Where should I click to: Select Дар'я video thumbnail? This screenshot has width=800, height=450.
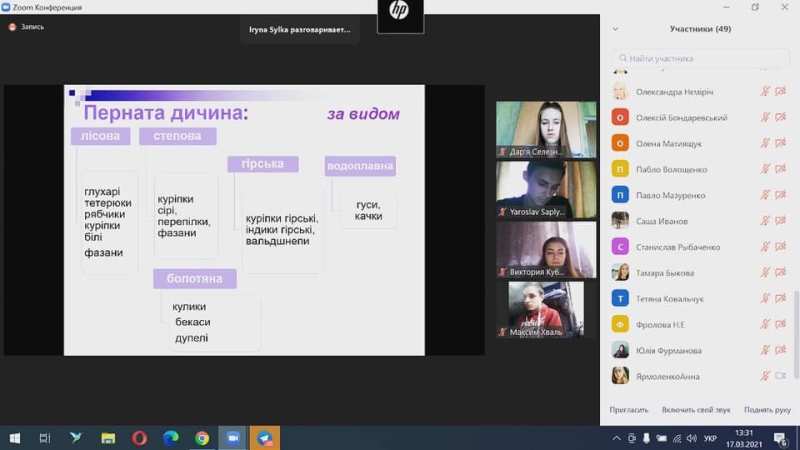tap(546, 129)
